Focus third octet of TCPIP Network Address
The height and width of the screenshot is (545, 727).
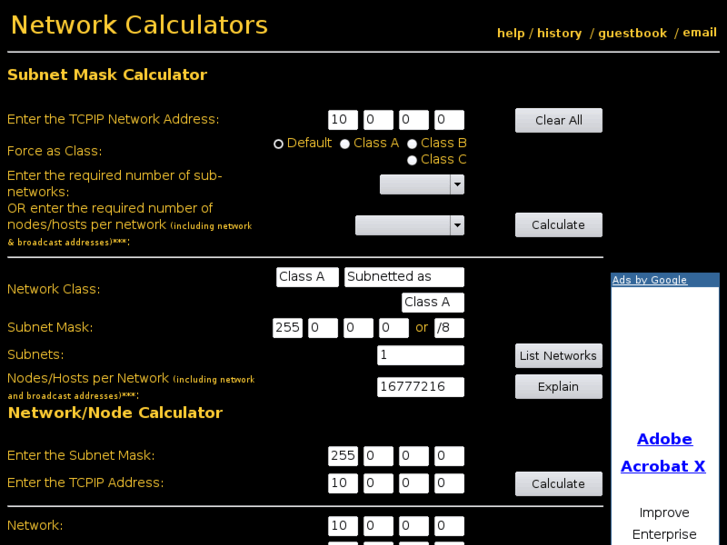(x=414, y=120)
